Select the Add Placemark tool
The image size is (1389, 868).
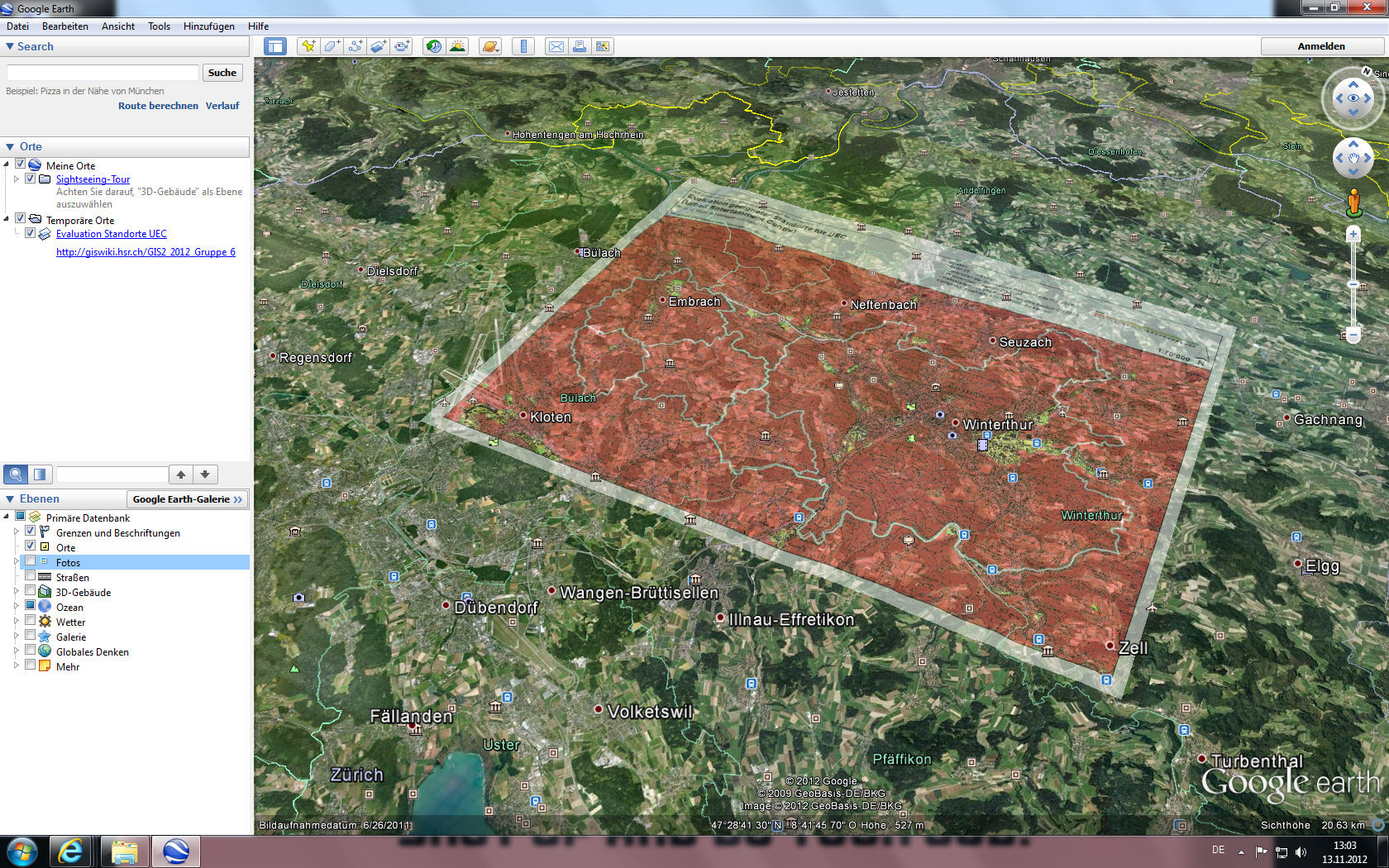[x=308, y=47]
